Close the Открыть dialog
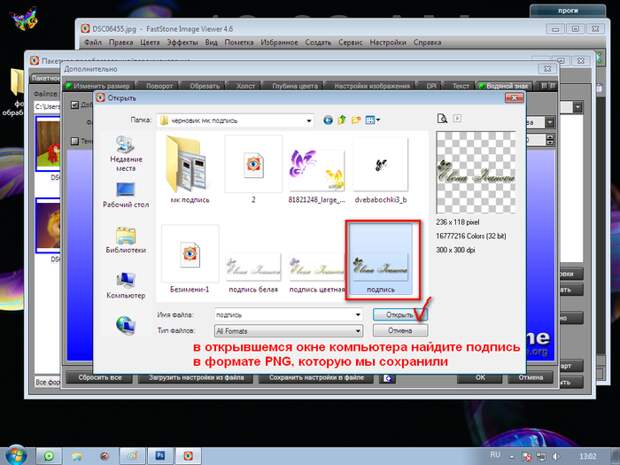This screenshot has height=465, width=620. click(514, 98)
